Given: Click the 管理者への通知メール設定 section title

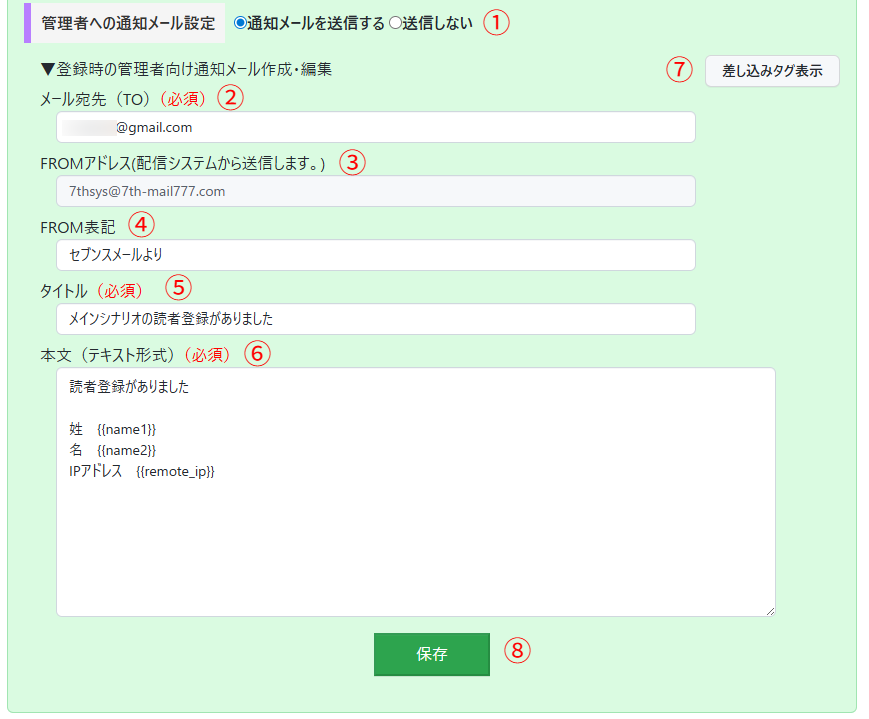Looking at the screenshot, I should (127, 23).
